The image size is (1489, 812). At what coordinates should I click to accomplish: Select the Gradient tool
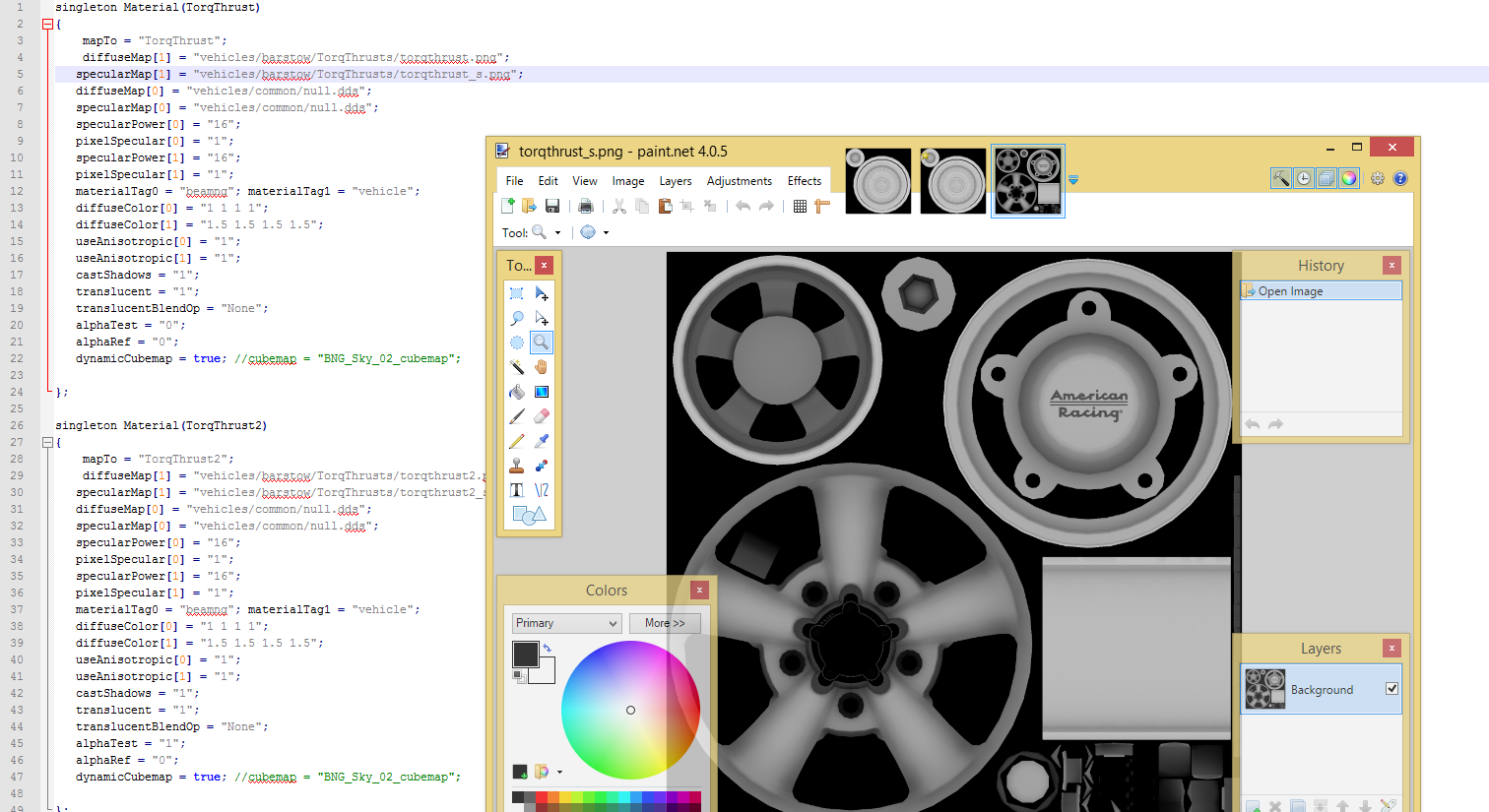point(542,392)
